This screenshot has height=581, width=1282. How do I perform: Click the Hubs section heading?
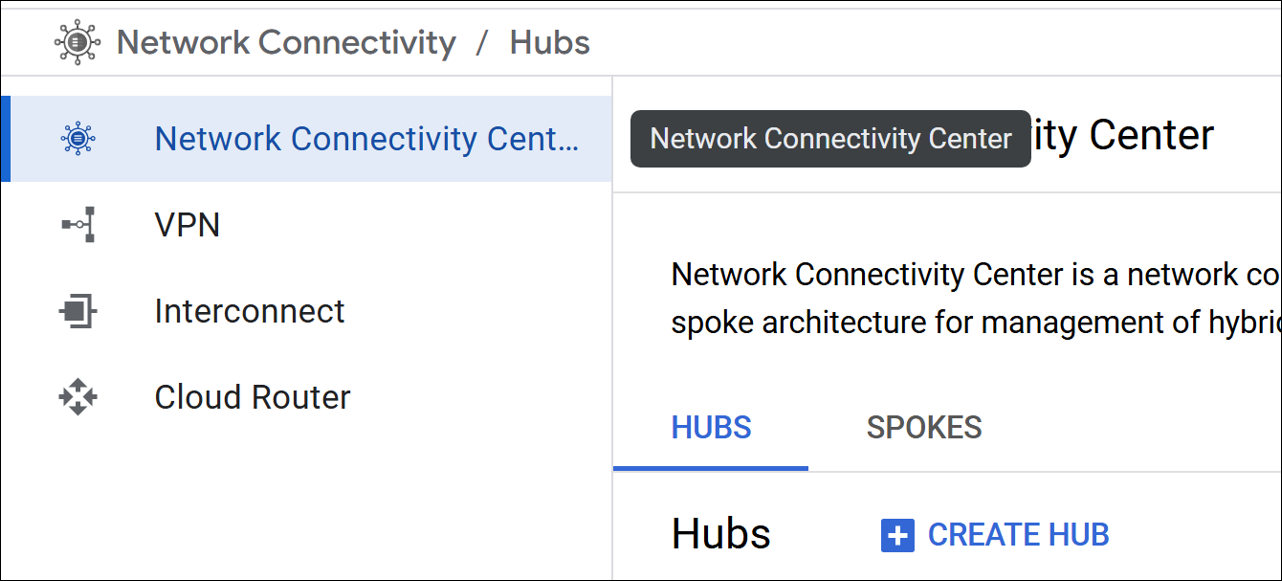pos(720,533)
